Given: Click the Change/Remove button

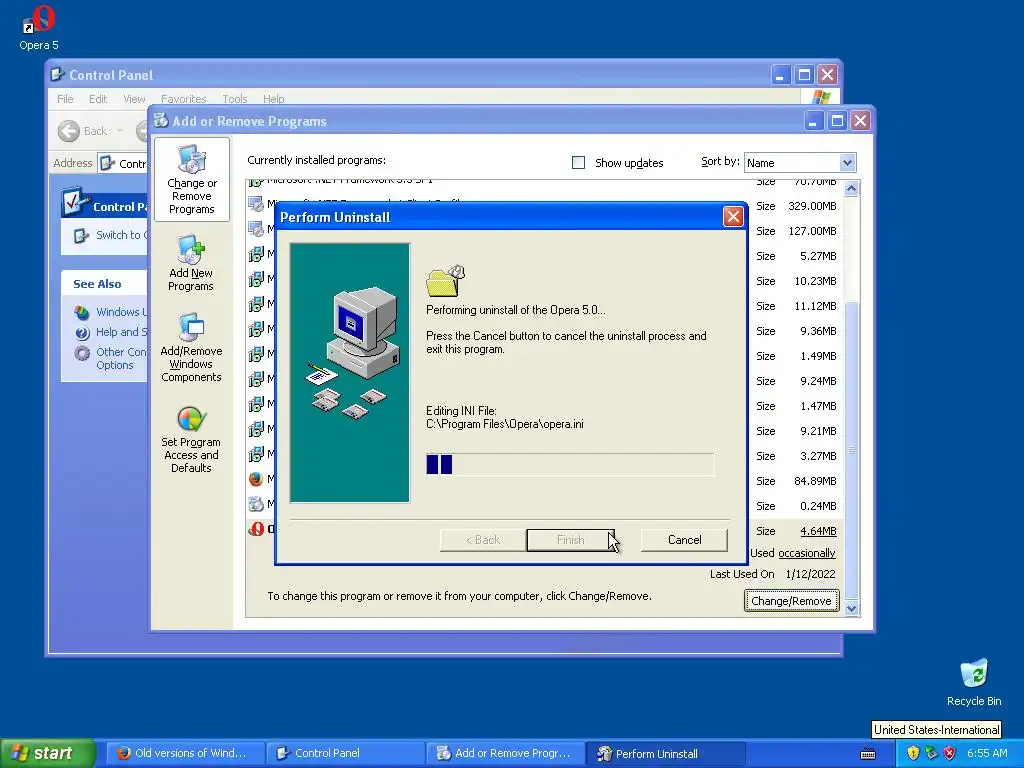Looking at the screenshot, I should [791, 601].
